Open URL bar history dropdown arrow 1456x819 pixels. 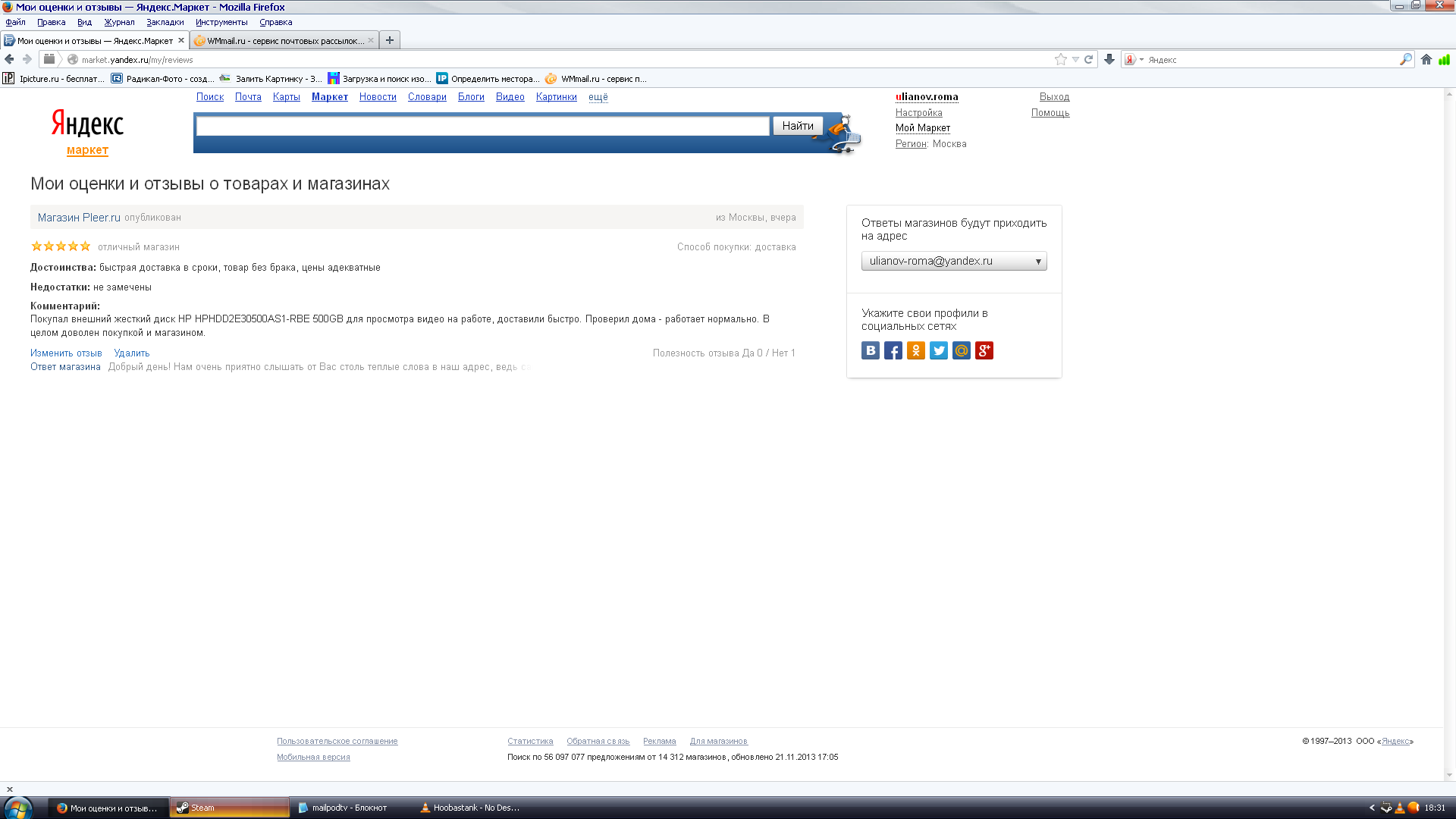click(x=1075, y=59)
